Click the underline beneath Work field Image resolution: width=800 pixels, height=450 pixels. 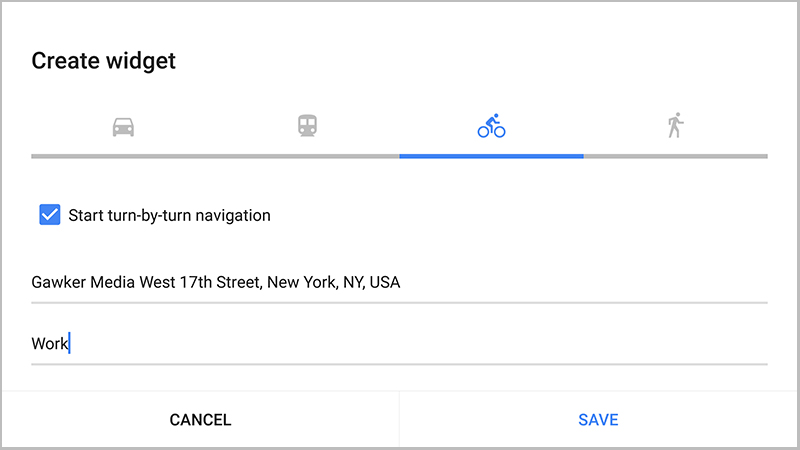pyautogui.click(x=399, y=364)
